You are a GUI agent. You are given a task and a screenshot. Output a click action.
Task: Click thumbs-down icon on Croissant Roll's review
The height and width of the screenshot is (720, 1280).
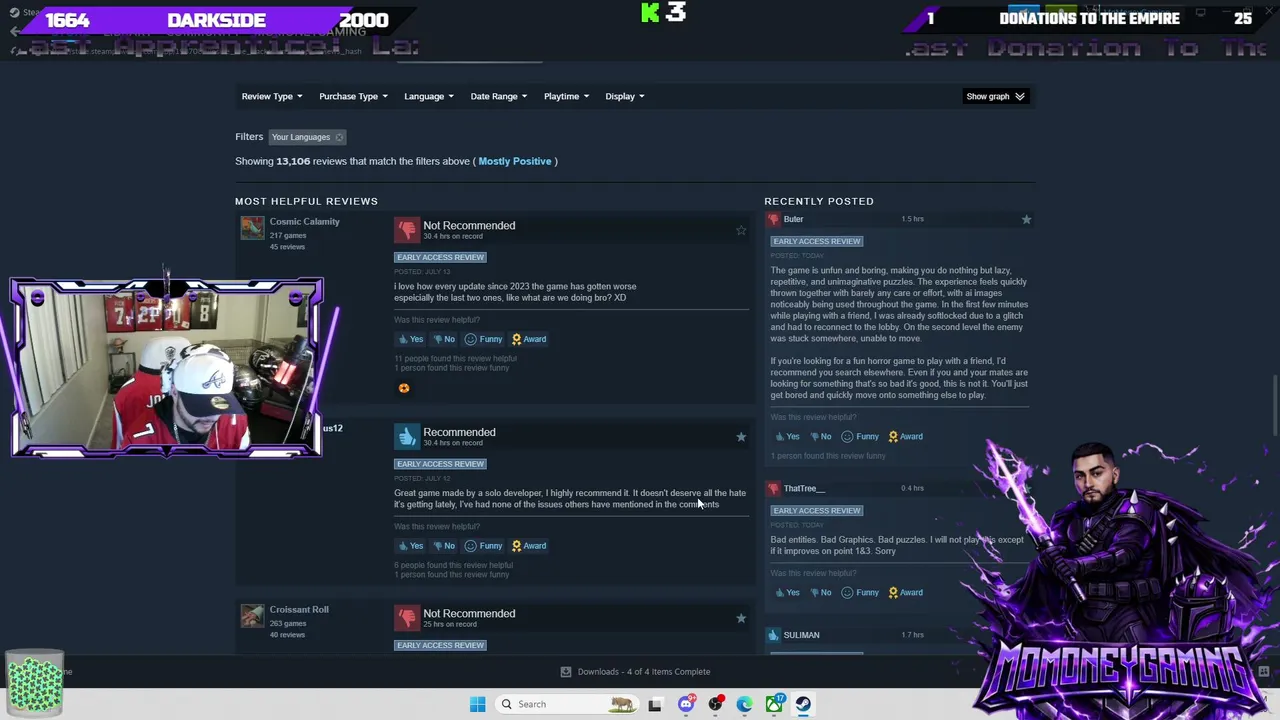click(x=406, y=618)
